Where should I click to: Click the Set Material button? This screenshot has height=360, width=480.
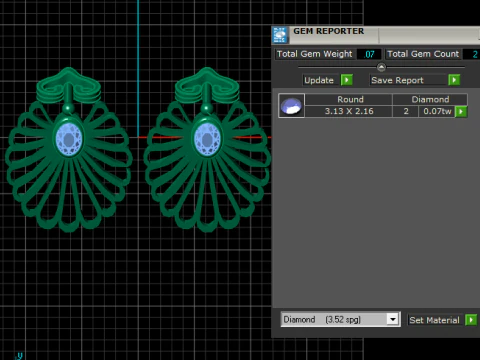click(x=434, y=320)
